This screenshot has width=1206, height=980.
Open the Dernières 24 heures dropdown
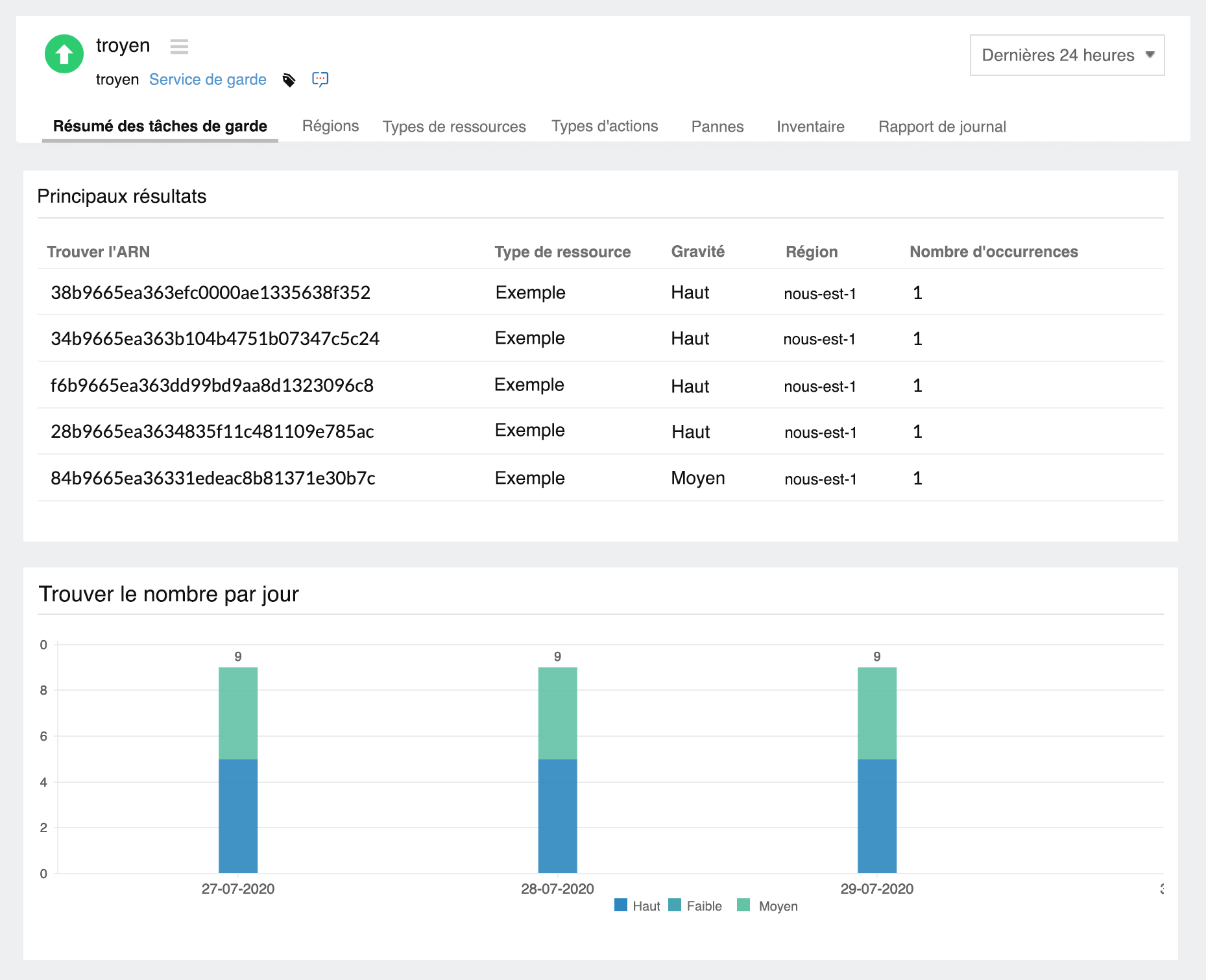click(x=1066, y=55)
